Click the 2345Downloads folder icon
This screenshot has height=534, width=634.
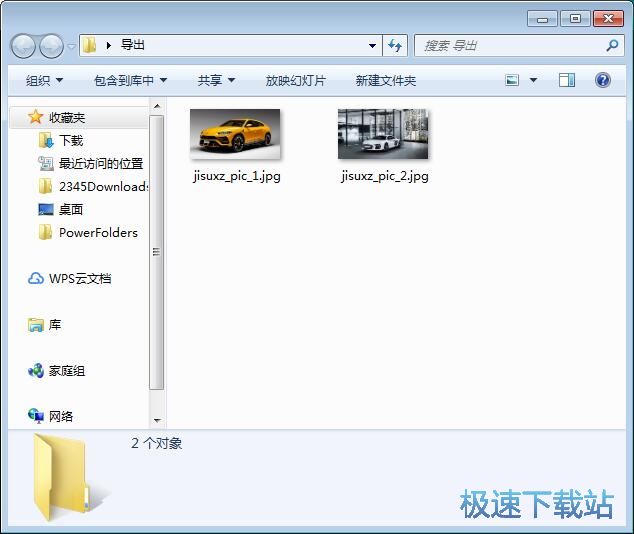coord(45,186)
